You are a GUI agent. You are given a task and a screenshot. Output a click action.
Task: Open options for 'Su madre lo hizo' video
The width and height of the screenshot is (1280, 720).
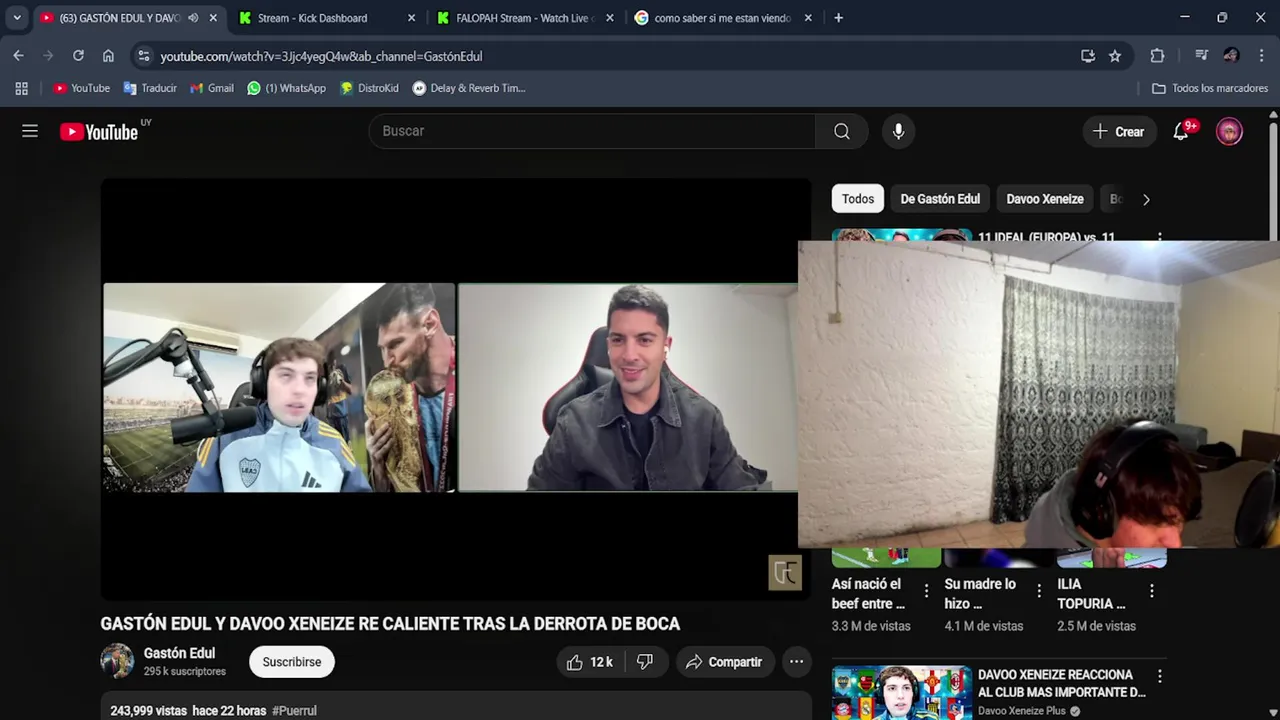pos(1039,591)
